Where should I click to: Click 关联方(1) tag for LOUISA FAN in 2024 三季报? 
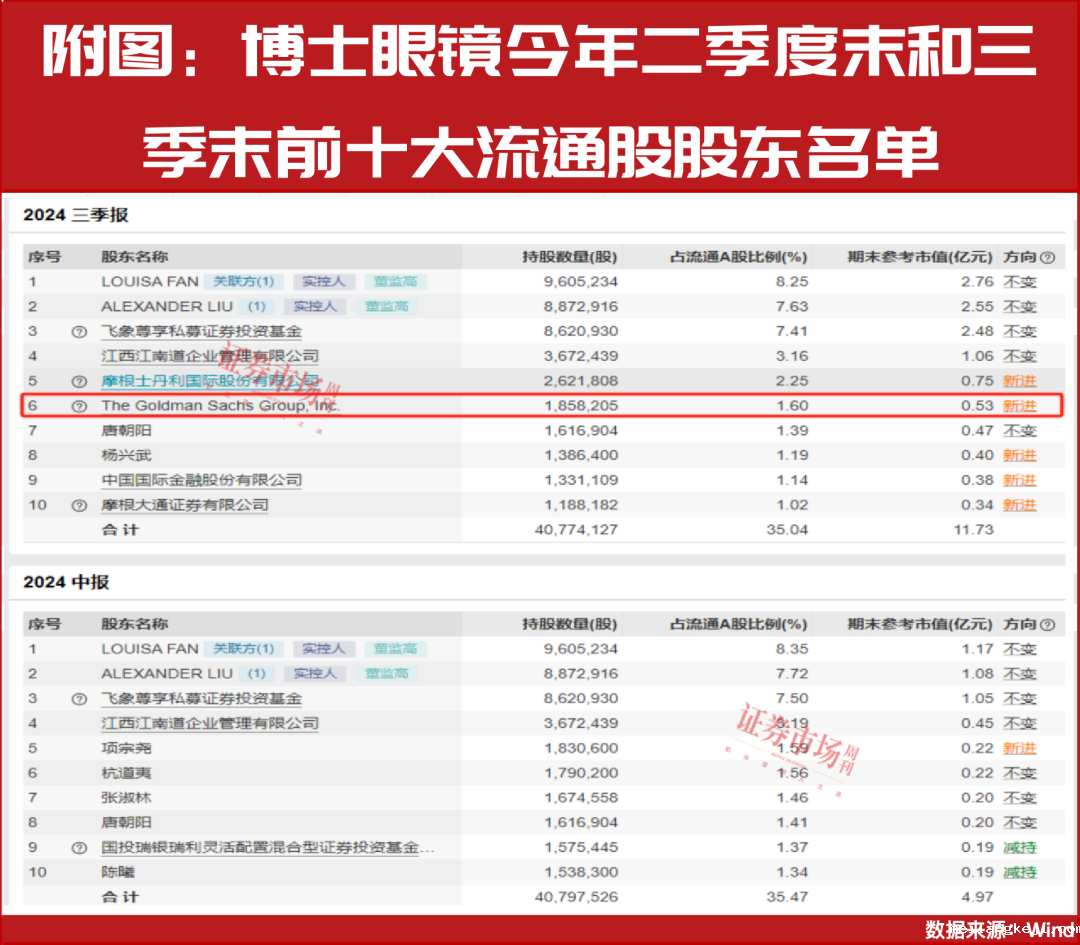[244, 282]
